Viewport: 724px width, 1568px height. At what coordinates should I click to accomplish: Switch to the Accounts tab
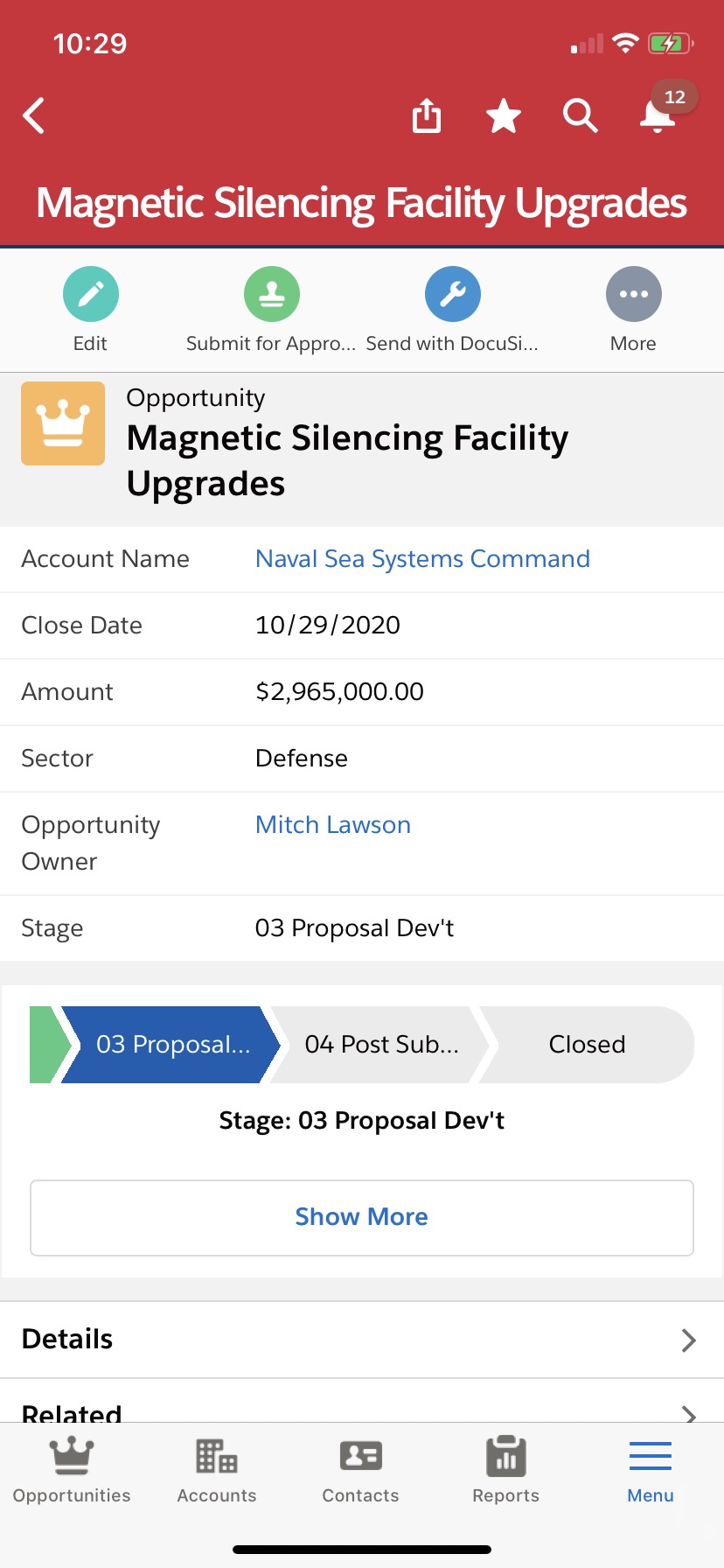[217, 1470]
